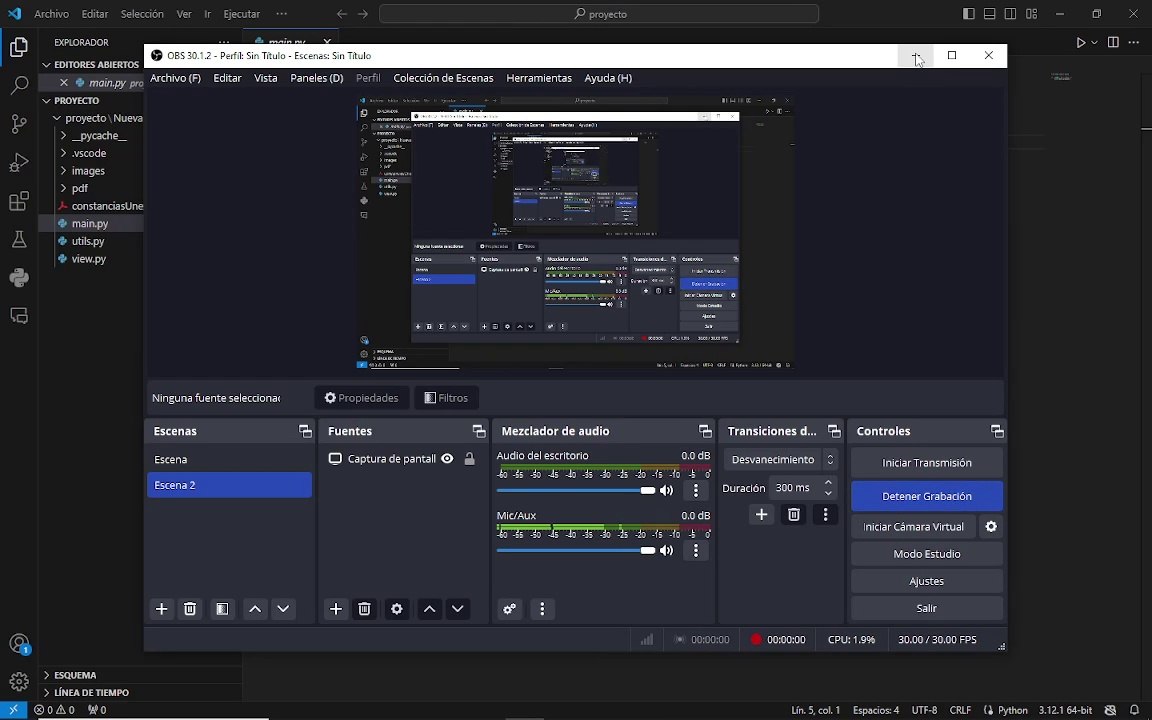This screenshot has height=720, width=1152.
Task: Mute Audio del escritorio speaker icon
Action: tap(666, 490)
